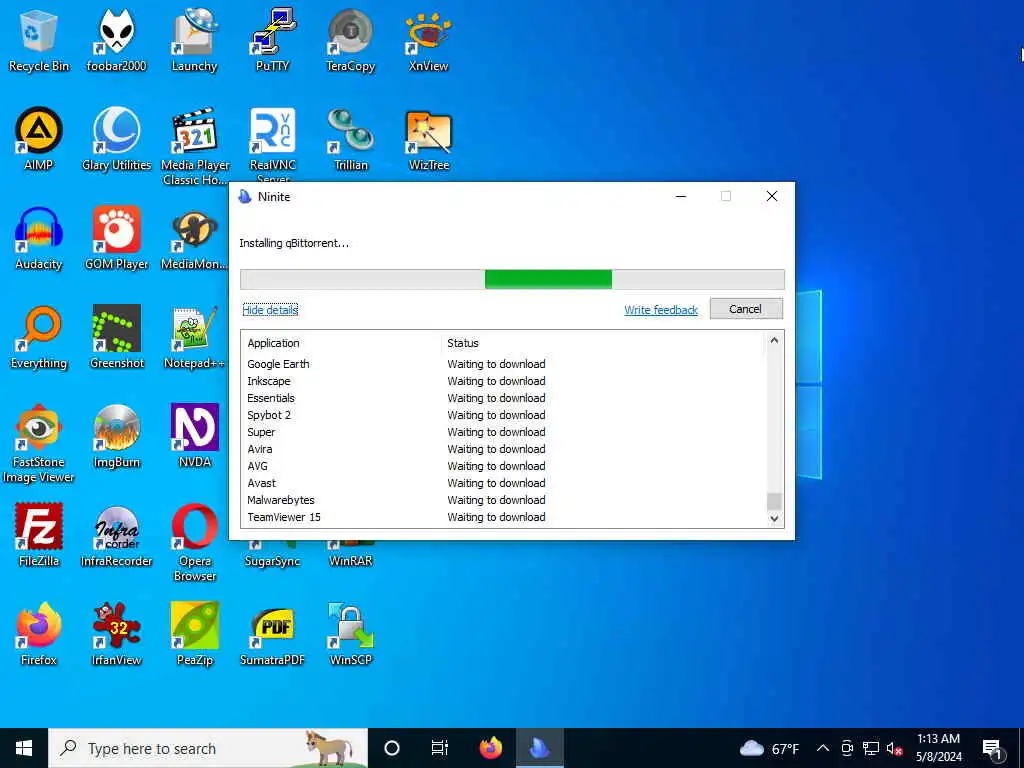Open the Write feedback link
1024x768 pixels.
(661, 310)
